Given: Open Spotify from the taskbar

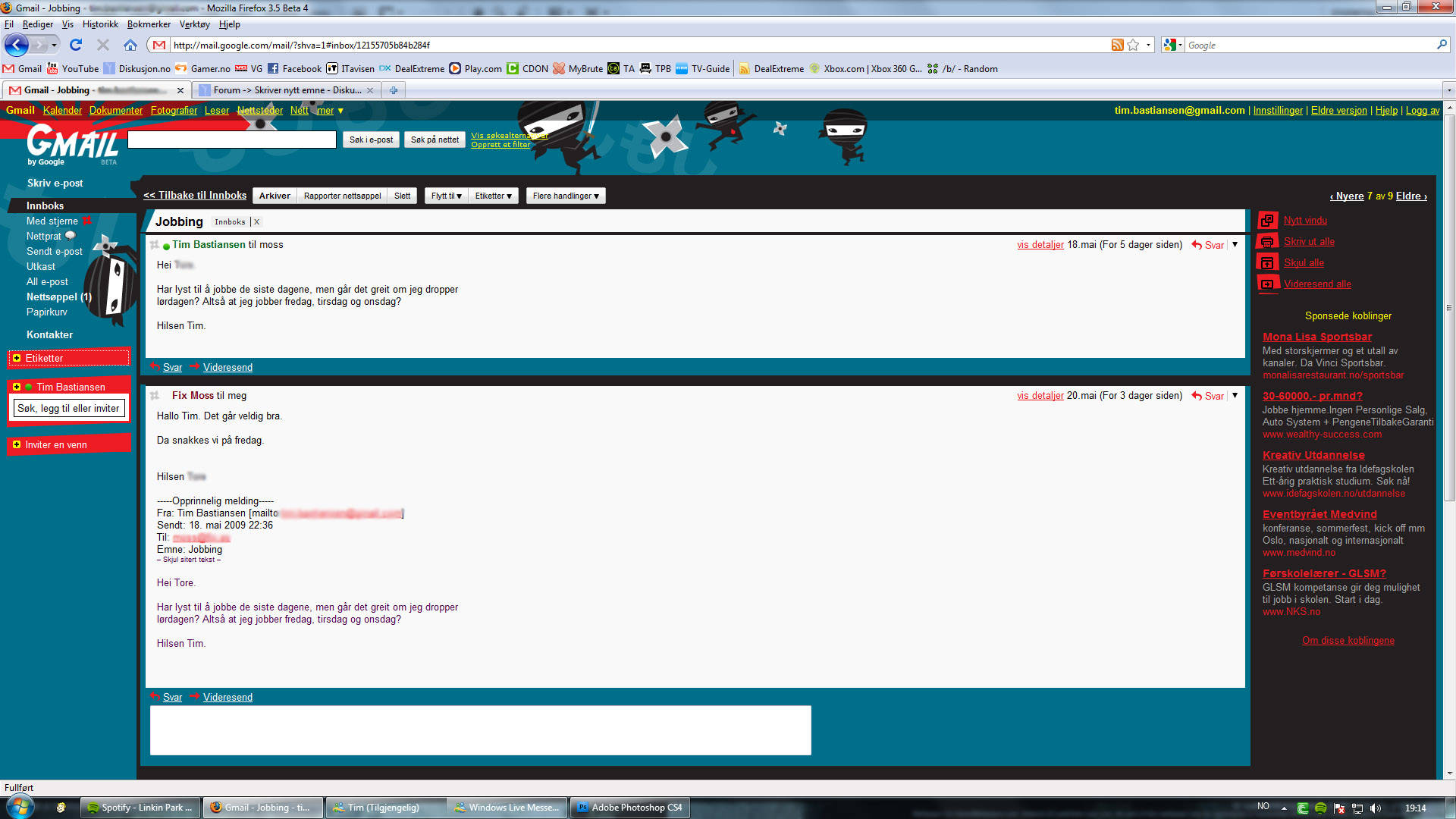Looking at the screenshot, I should pos(140,808).
